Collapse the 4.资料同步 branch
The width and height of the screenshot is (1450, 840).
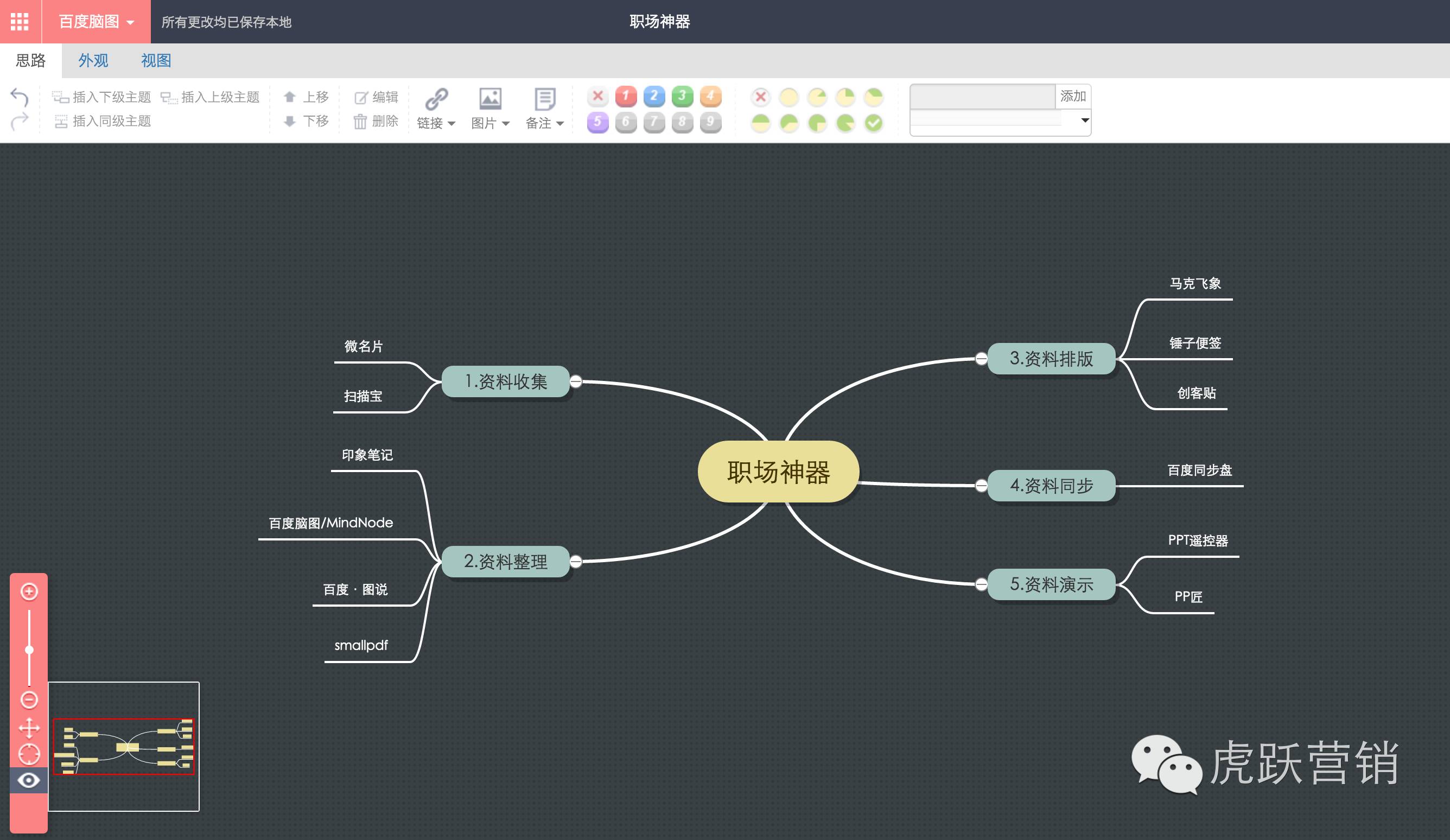coord(981,486)
